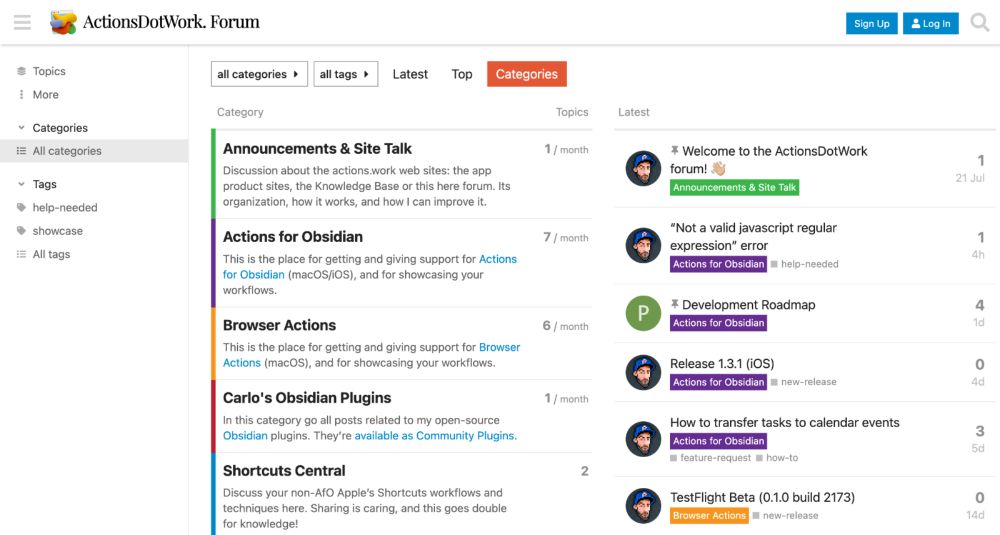Click 'Actions for Obsidian' link in description text
Viewport: 1000px width, 535px height.
pyautogui.click(x=370, y=267)
